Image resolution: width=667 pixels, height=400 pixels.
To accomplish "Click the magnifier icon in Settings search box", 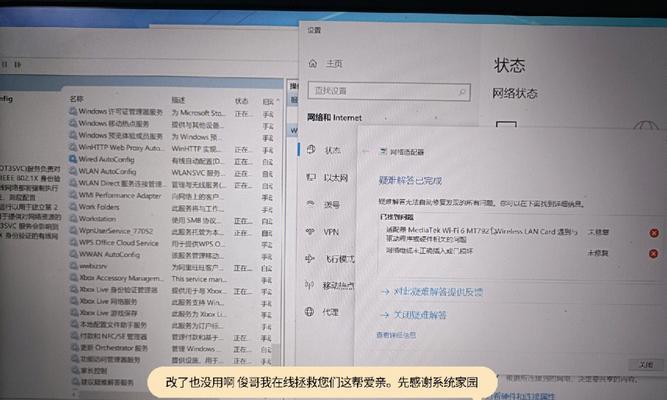I will (462, 91).
